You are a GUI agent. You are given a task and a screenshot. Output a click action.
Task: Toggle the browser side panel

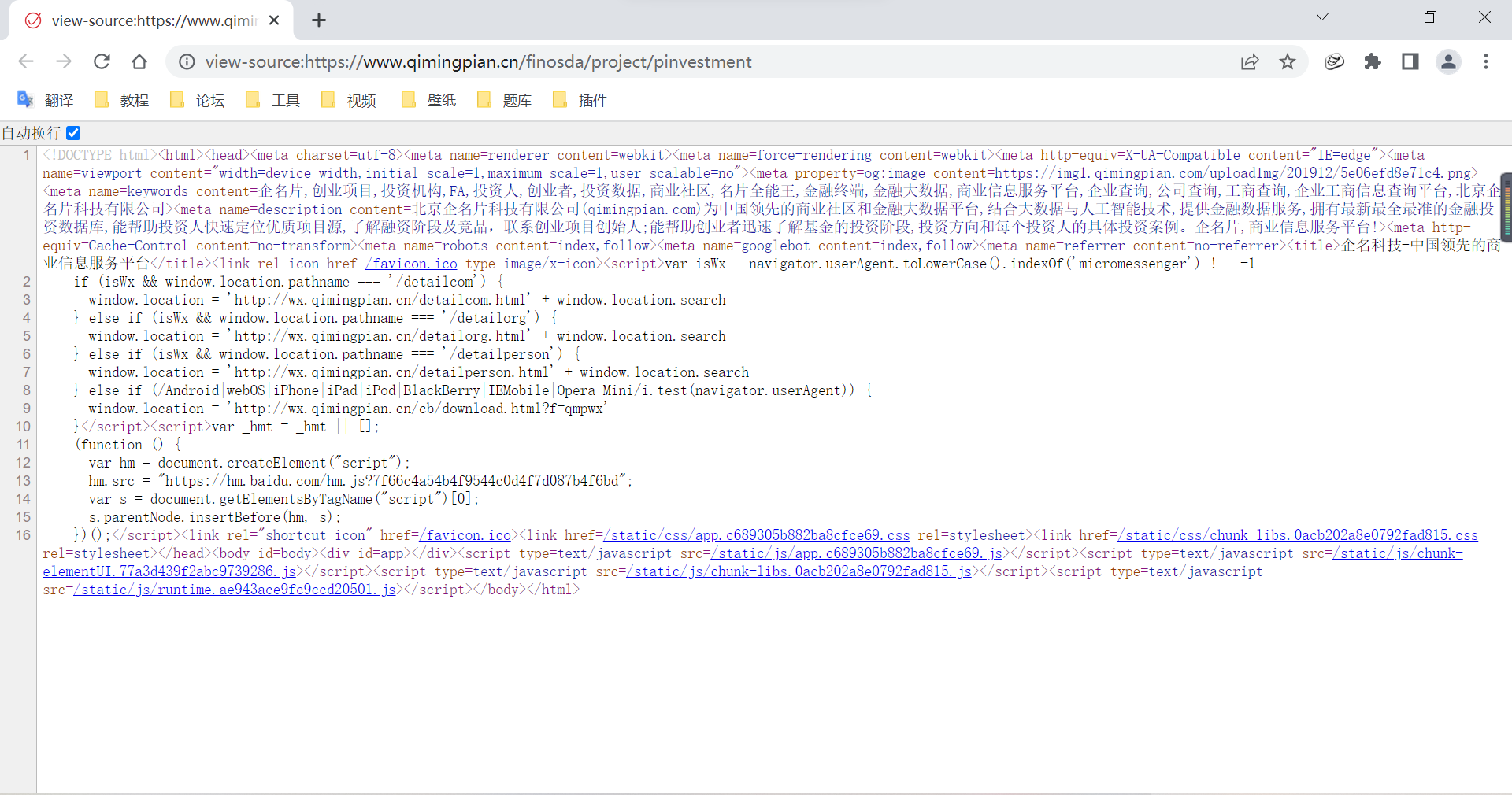click(x=1410, y=61)
